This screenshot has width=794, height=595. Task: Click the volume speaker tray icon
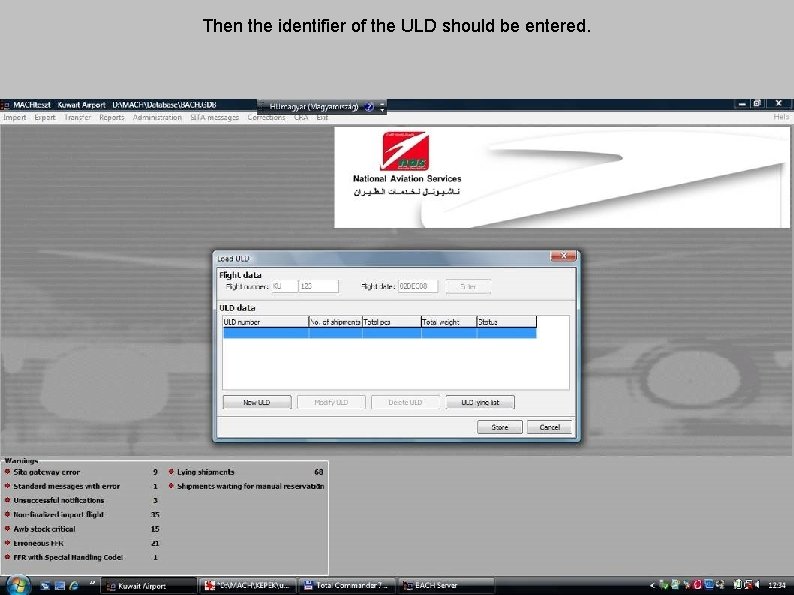pos(757,585)
